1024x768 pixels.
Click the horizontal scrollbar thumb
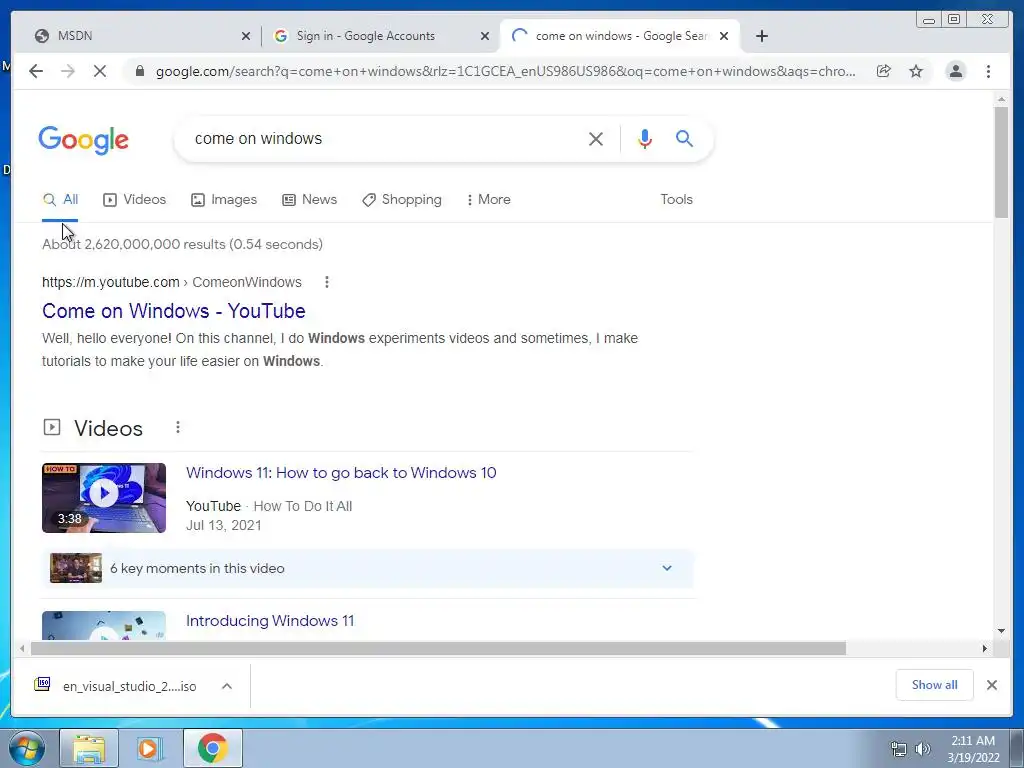(x=438, y=648)
